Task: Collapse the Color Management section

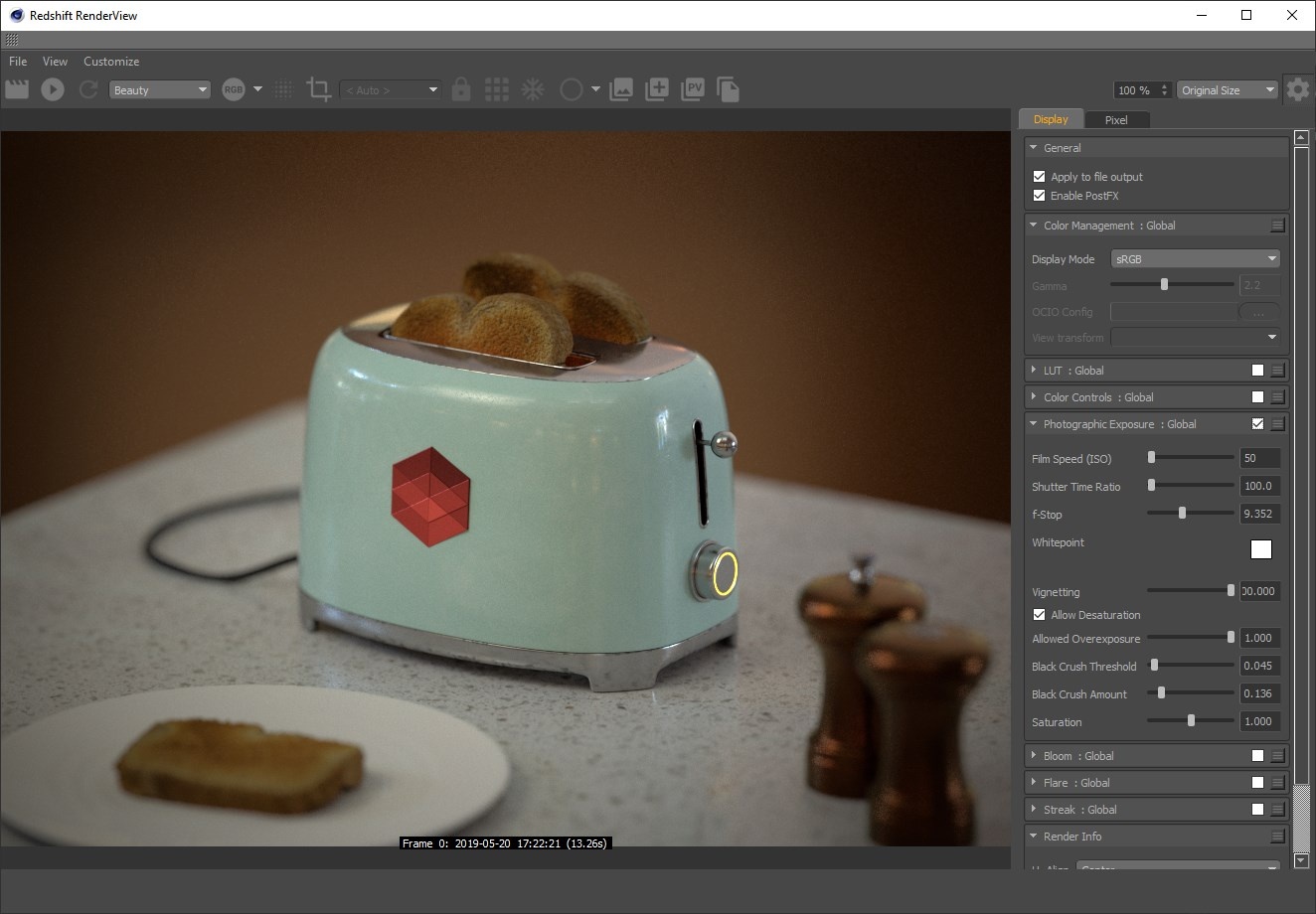Action: click(x=1034, y=226)
